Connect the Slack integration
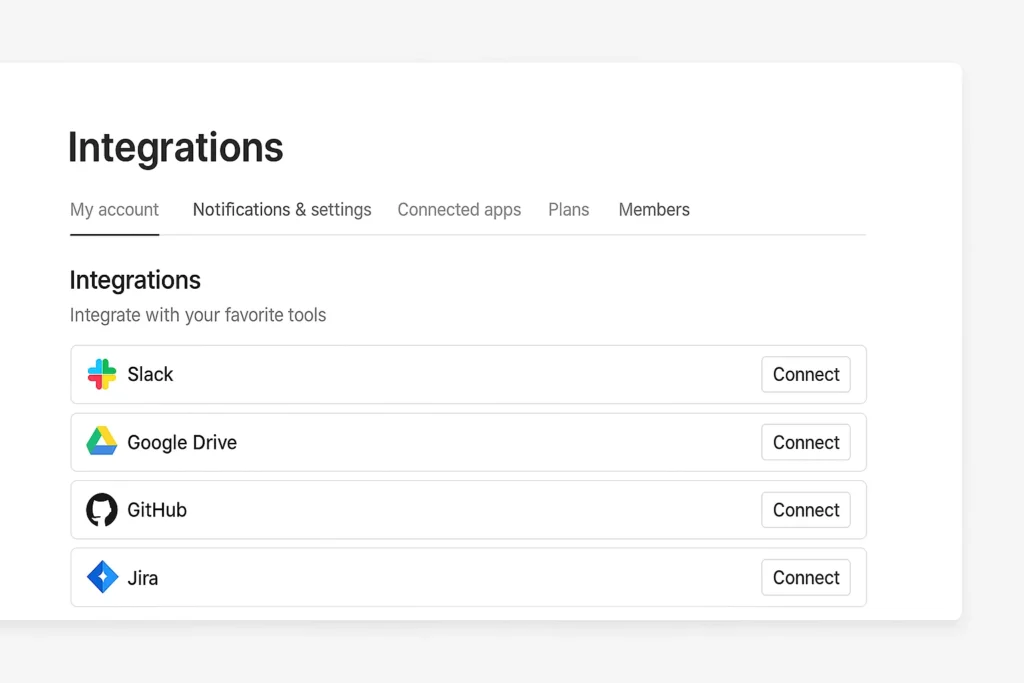This screenshot has width=1024, height=683. (x=805, y=374)
